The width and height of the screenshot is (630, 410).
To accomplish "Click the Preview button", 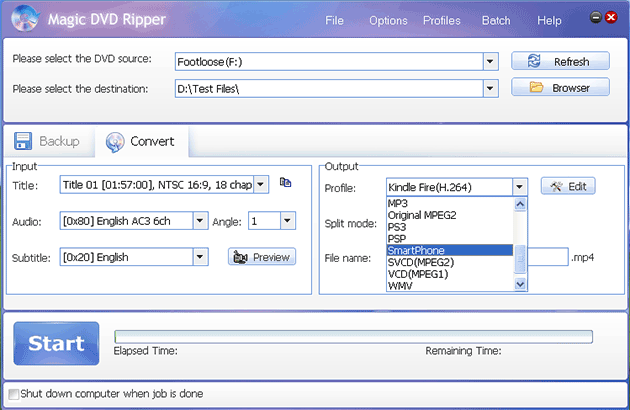I will [x=262, y=257].
